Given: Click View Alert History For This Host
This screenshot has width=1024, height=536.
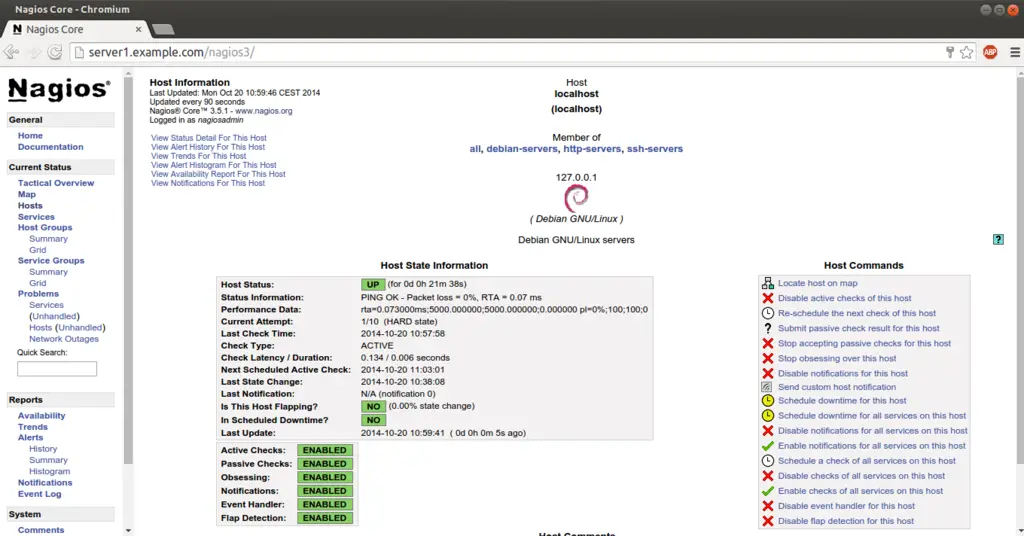Looking at the screenshot, I should coord(208,148).
